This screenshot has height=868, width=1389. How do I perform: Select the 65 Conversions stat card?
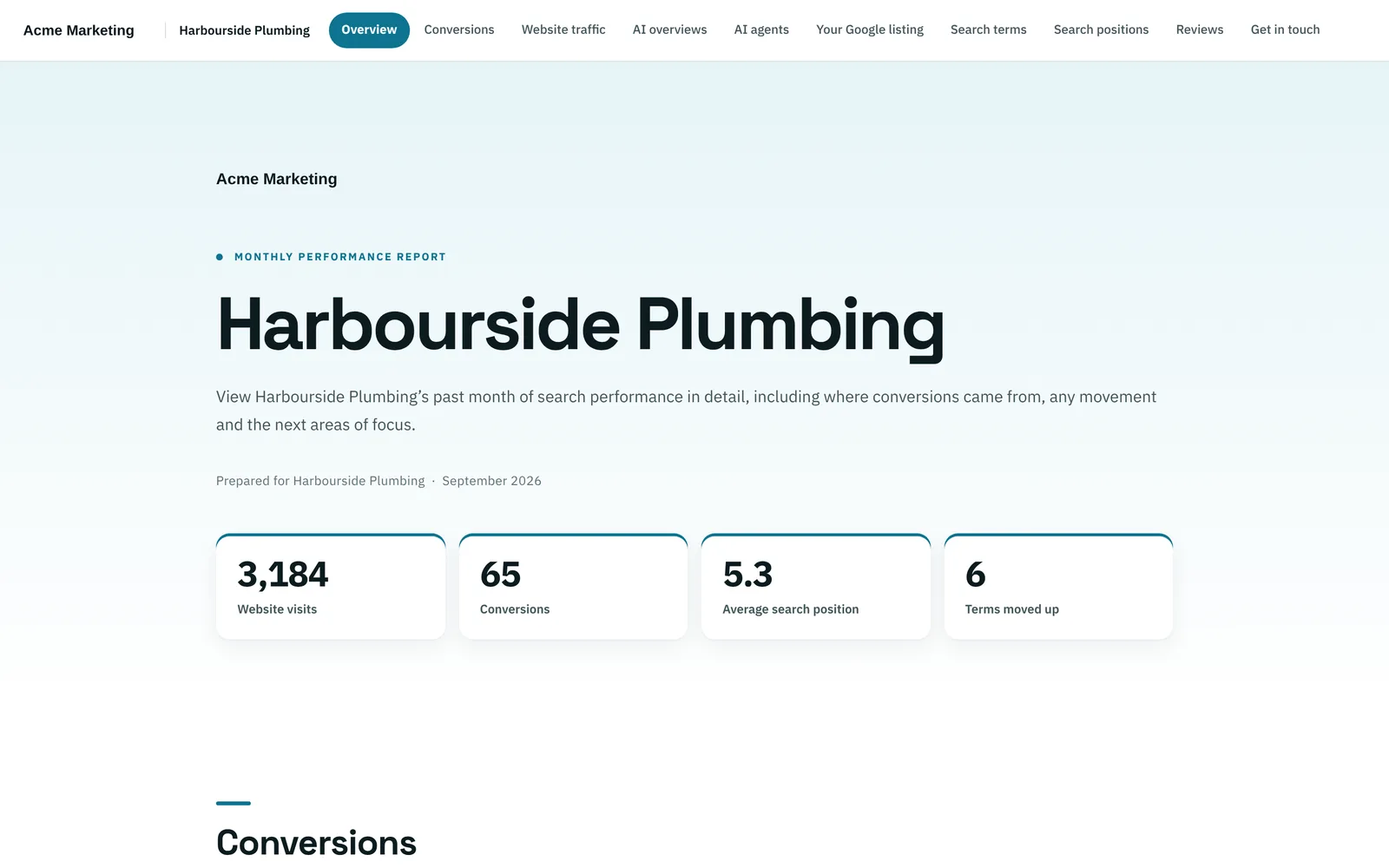(x=573, y=587)
